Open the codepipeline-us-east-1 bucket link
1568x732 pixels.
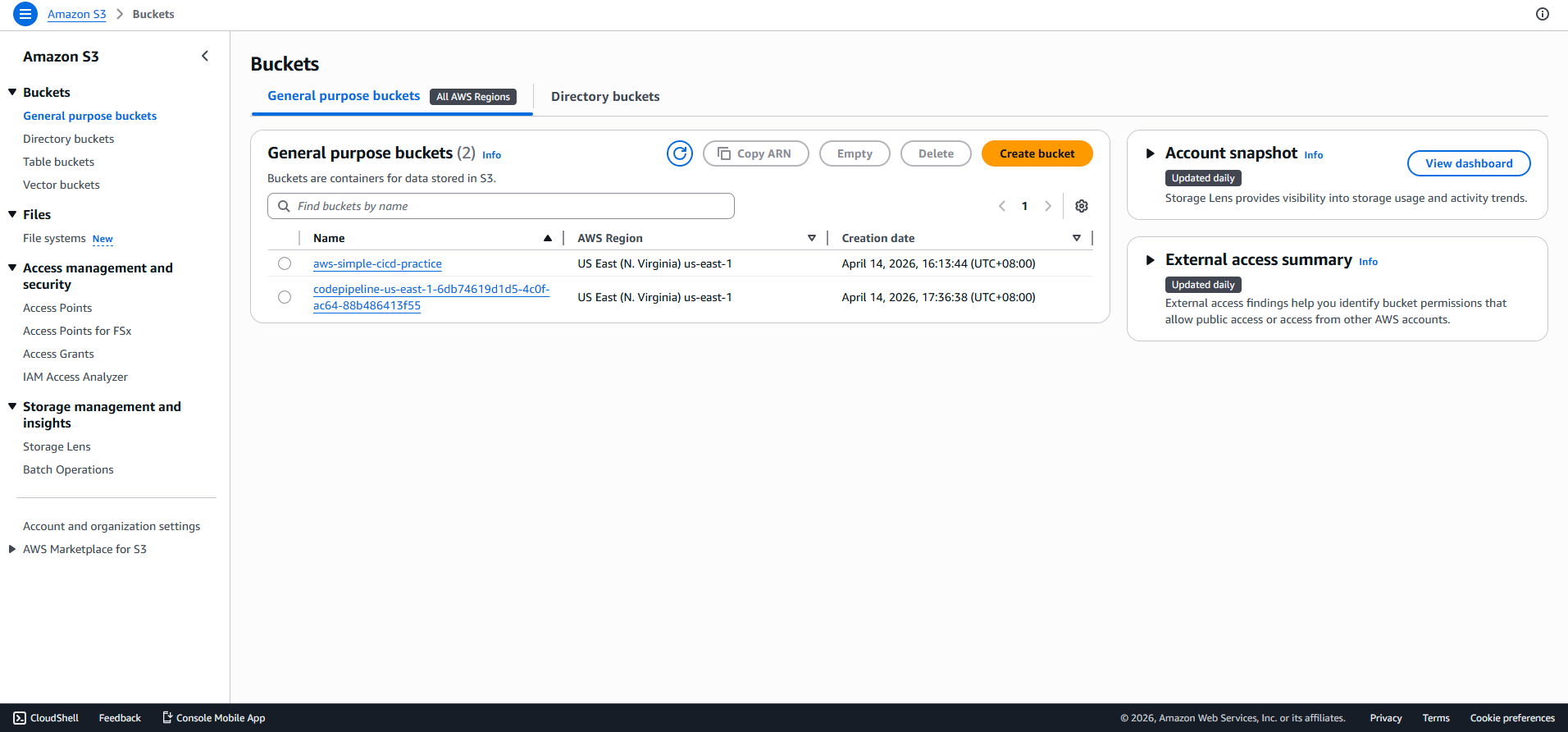[x=431, y=297]
